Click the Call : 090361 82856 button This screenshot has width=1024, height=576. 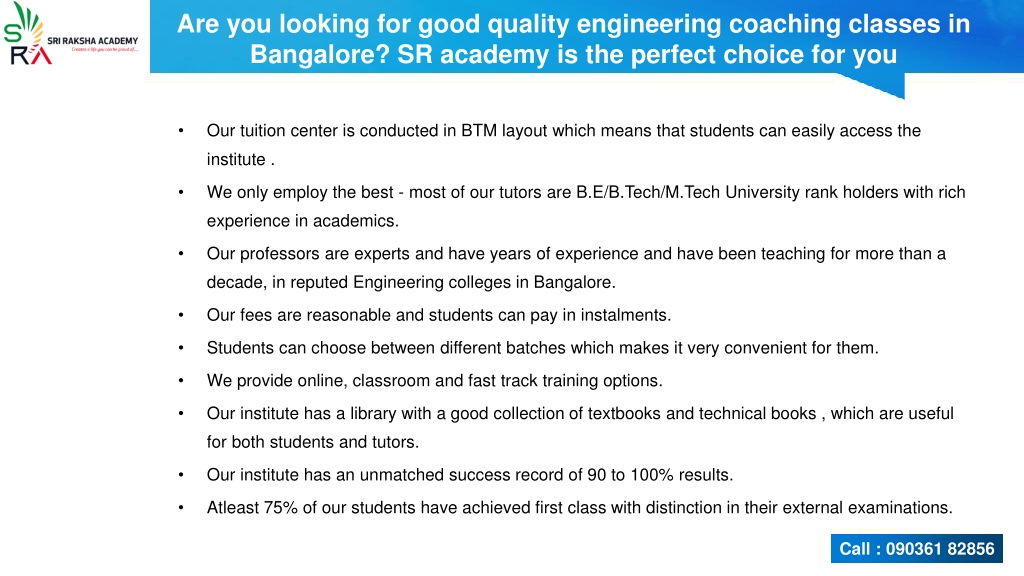[x=916, y=549]
